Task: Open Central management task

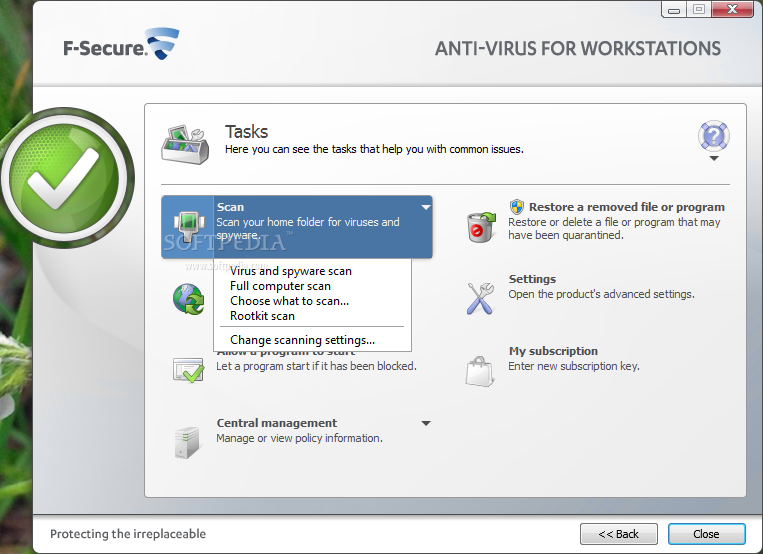Action: 276,423
